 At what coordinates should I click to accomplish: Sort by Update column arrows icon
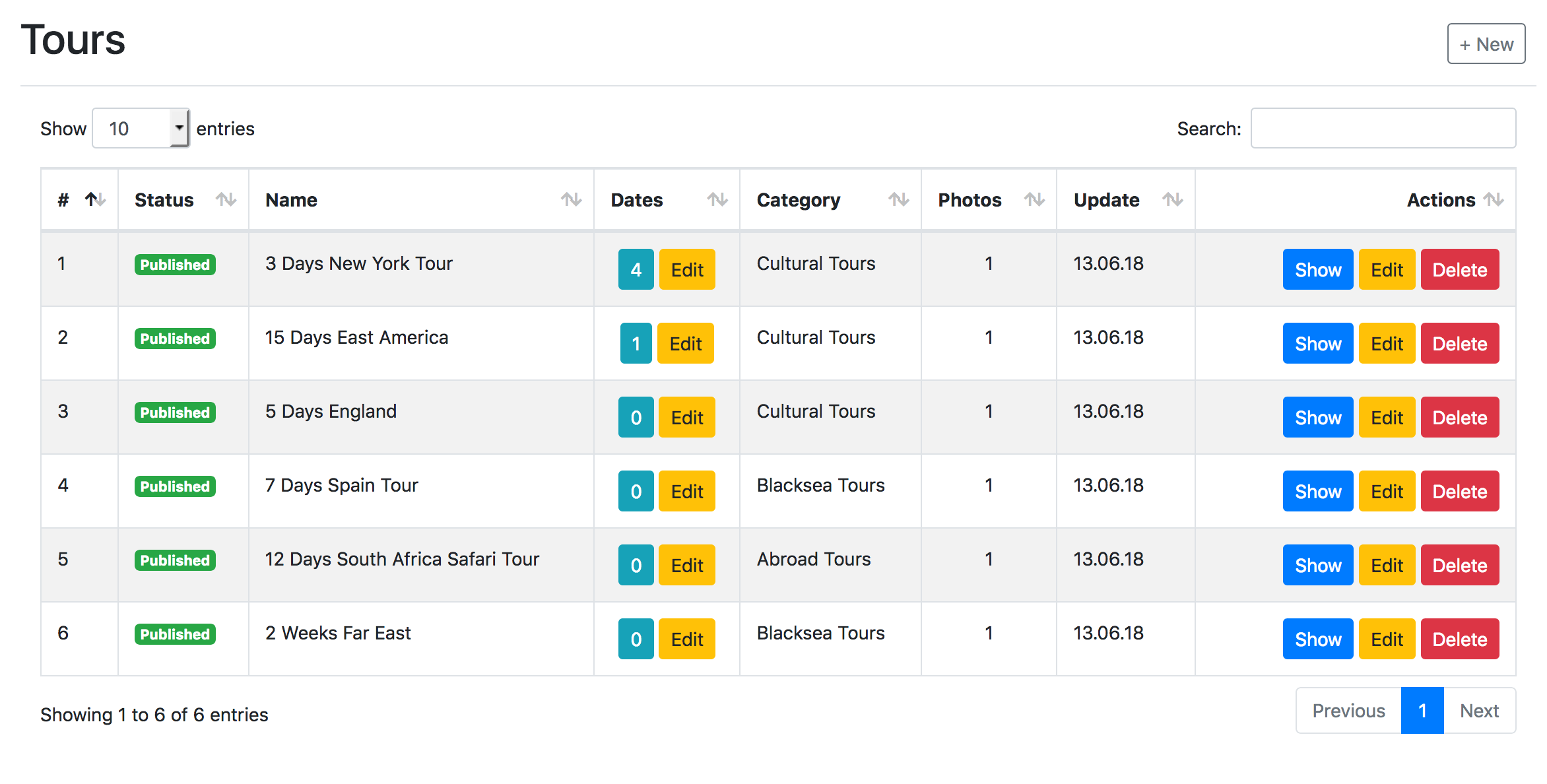pos(1172,199)
